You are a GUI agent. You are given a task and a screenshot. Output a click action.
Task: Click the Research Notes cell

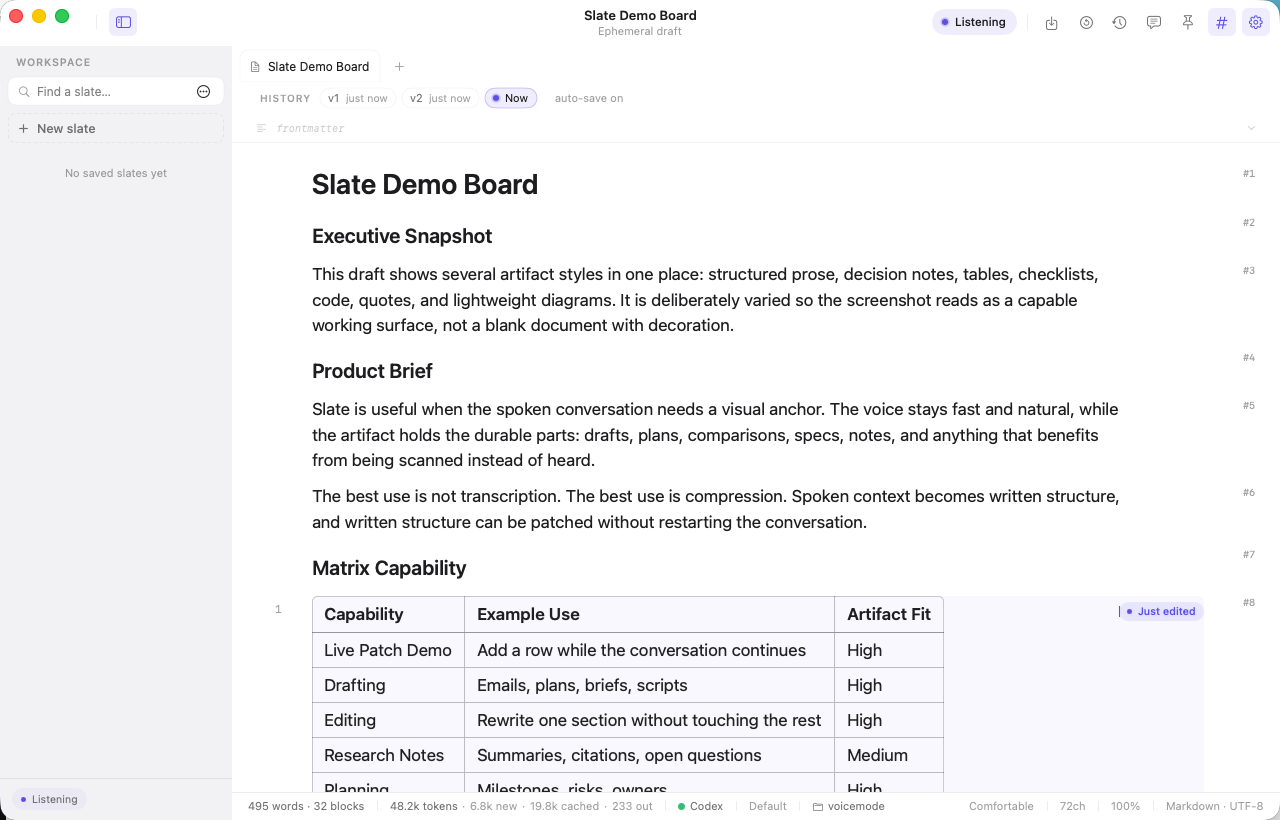pos(388,755)
